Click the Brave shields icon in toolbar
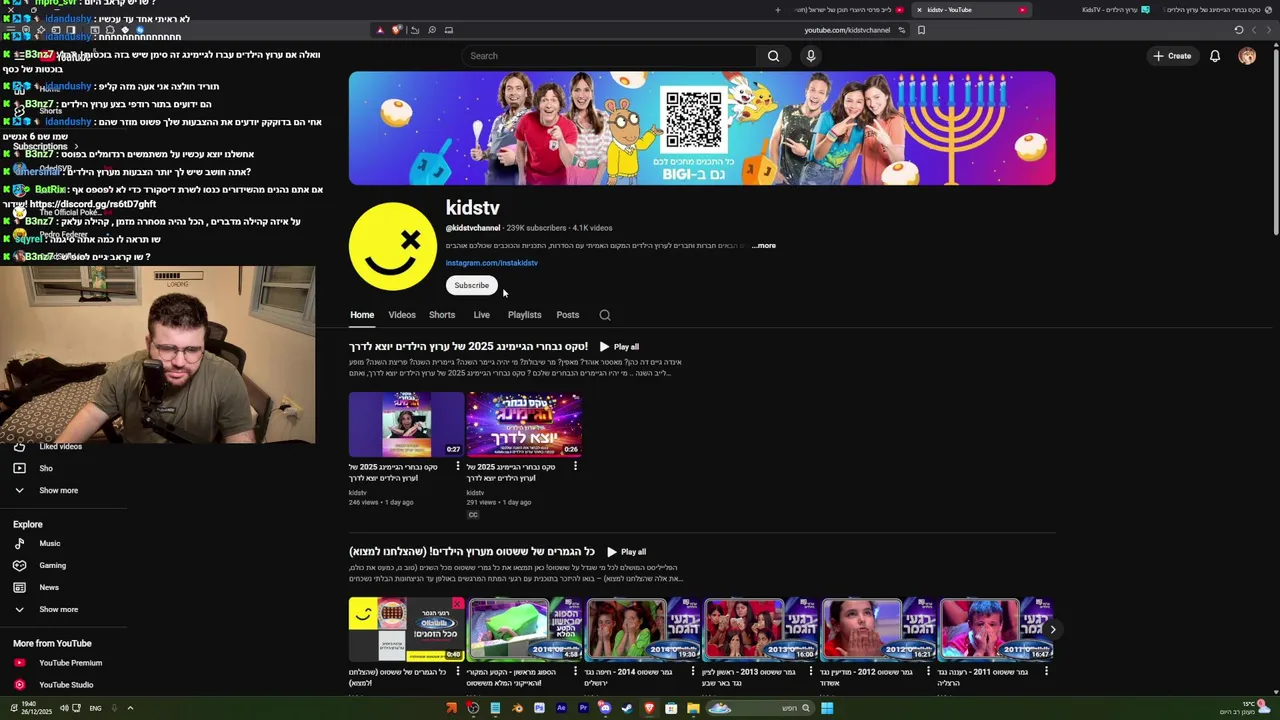This screenshot has width=1280, height=720. click(396, 30)
